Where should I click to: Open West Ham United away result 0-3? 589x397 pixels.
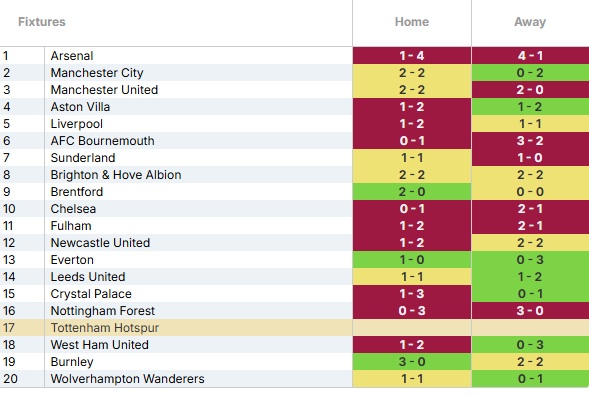coord(530,344)
